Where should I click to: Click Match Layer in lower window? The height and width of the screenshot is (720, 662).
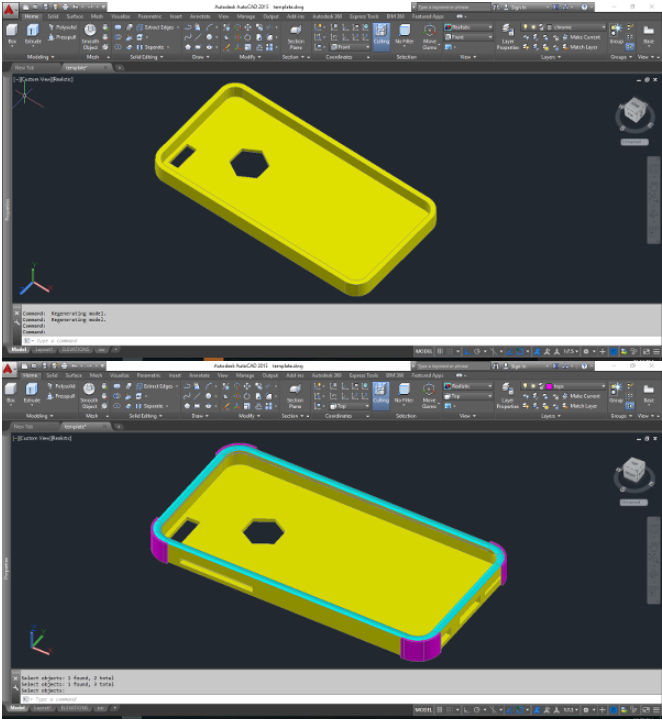[580, 406]
